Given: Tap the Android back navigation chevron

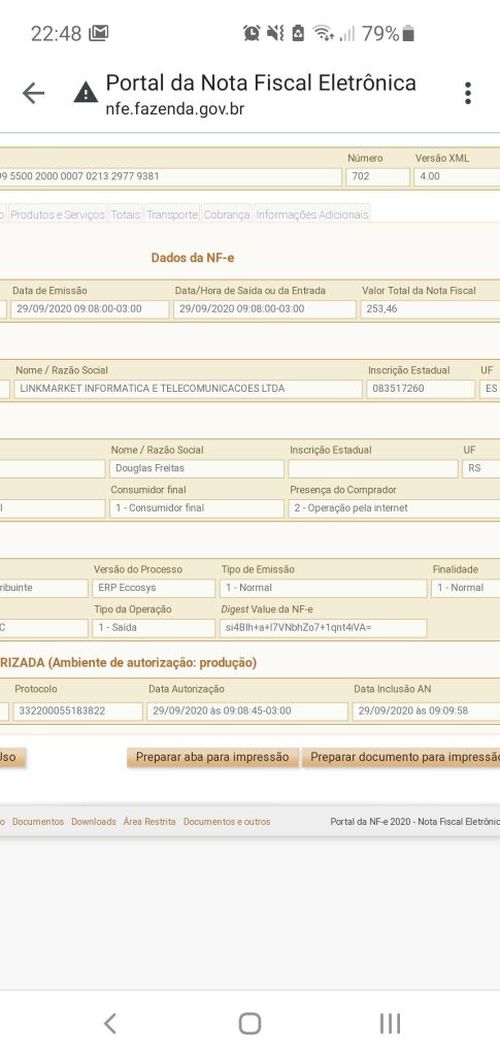Looking at the screenshot, I should [x=110, y=1023].
